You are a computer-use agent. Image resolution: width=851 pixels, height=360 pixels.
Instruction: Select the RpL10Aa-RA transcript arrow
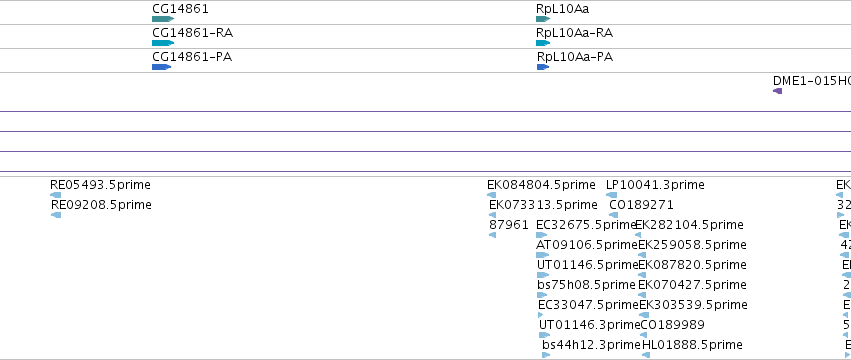543,43
